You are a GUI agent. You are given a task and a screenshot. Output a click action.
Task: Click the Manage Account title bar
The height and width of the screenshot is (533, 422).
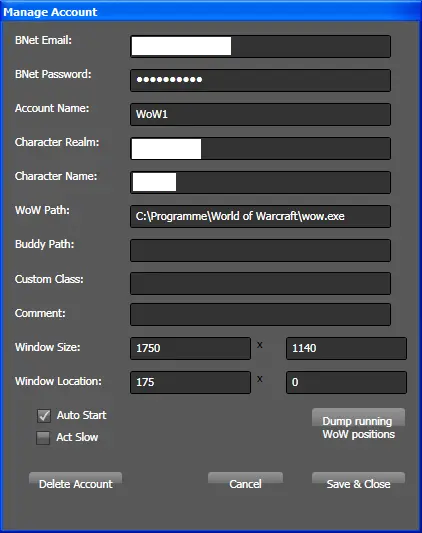tap(211, 12)
